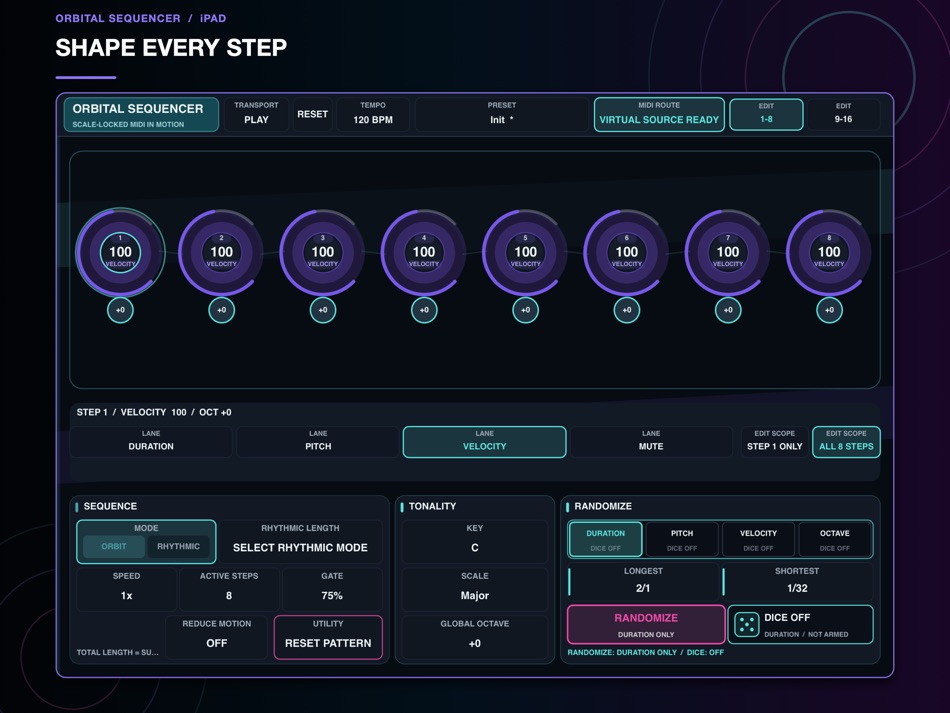Click the Randomize: Duration Only status text

645,652
